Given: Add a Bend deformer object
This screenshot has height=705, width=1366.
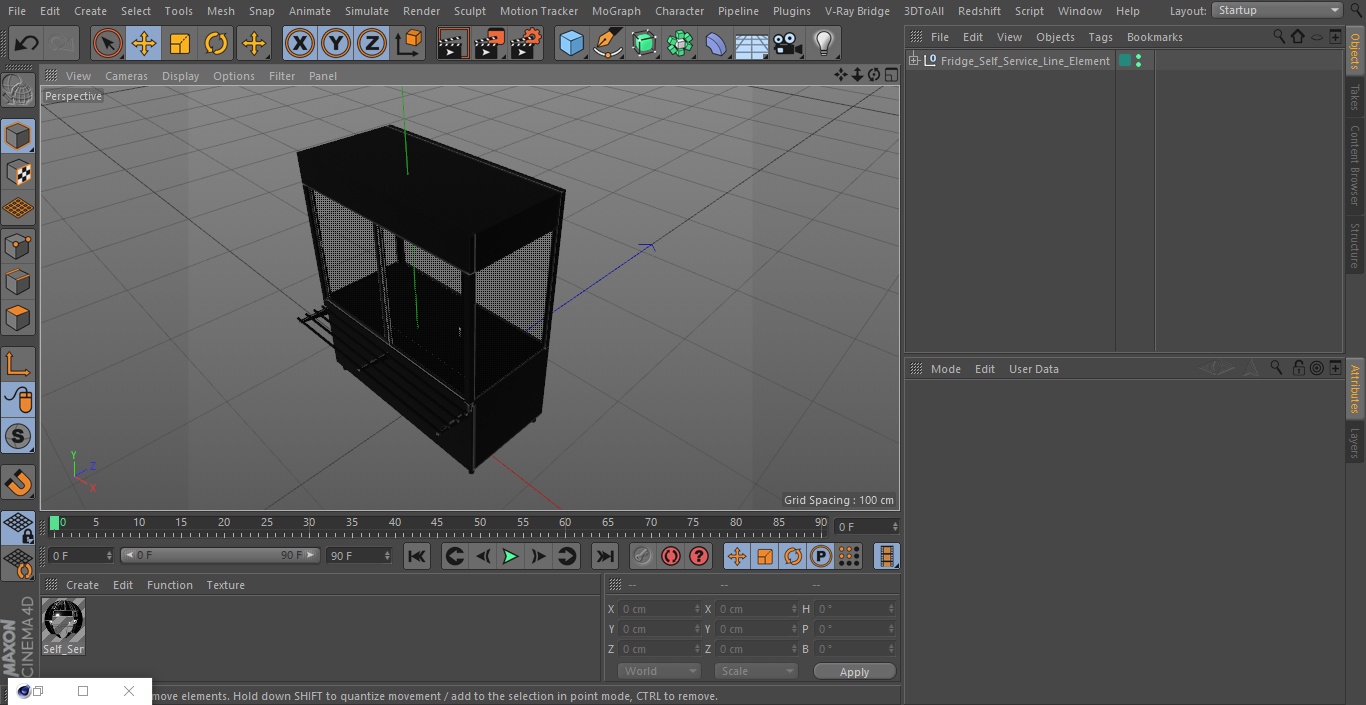Looking at the screenshot, I should [x=716, y=43].
